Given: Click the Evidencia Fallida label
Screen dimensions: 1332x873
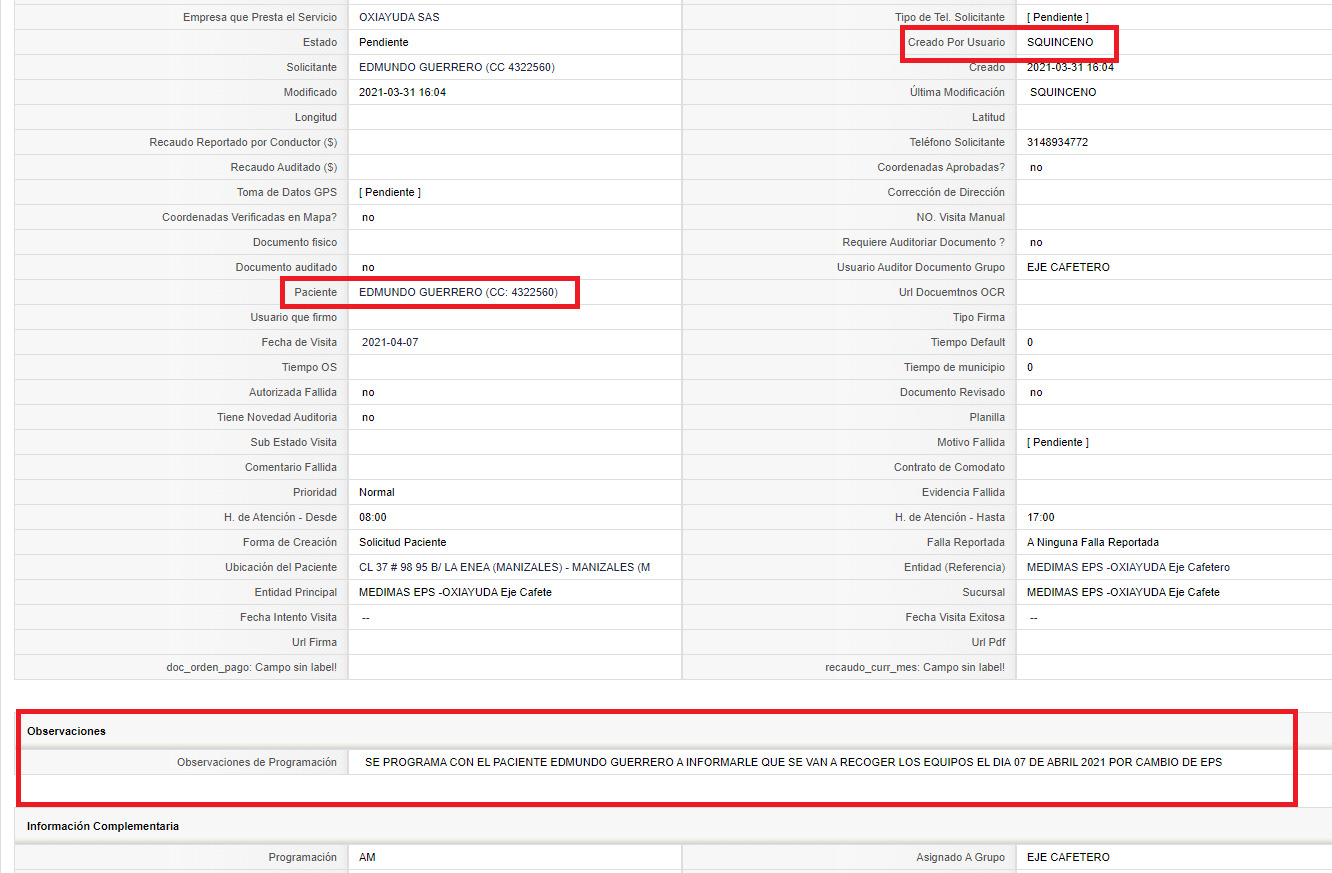Looking at the screenshot, I should 963,492.
